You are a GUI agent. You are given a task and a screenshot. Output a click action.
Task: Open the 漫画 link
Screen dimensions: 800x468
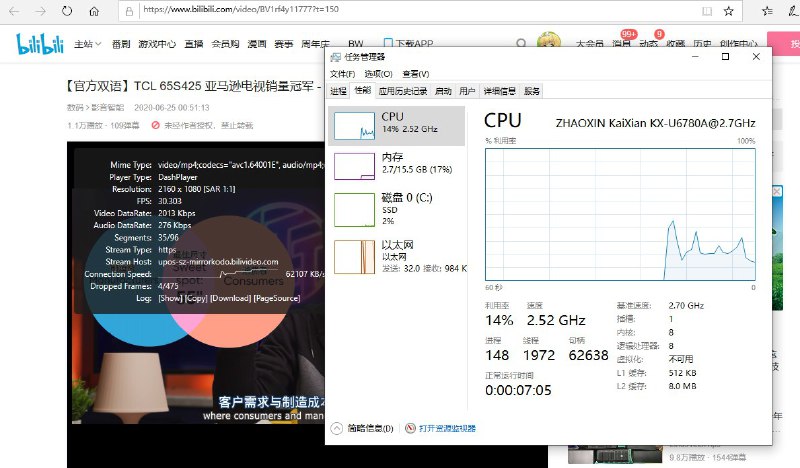[x=257, y=44]
